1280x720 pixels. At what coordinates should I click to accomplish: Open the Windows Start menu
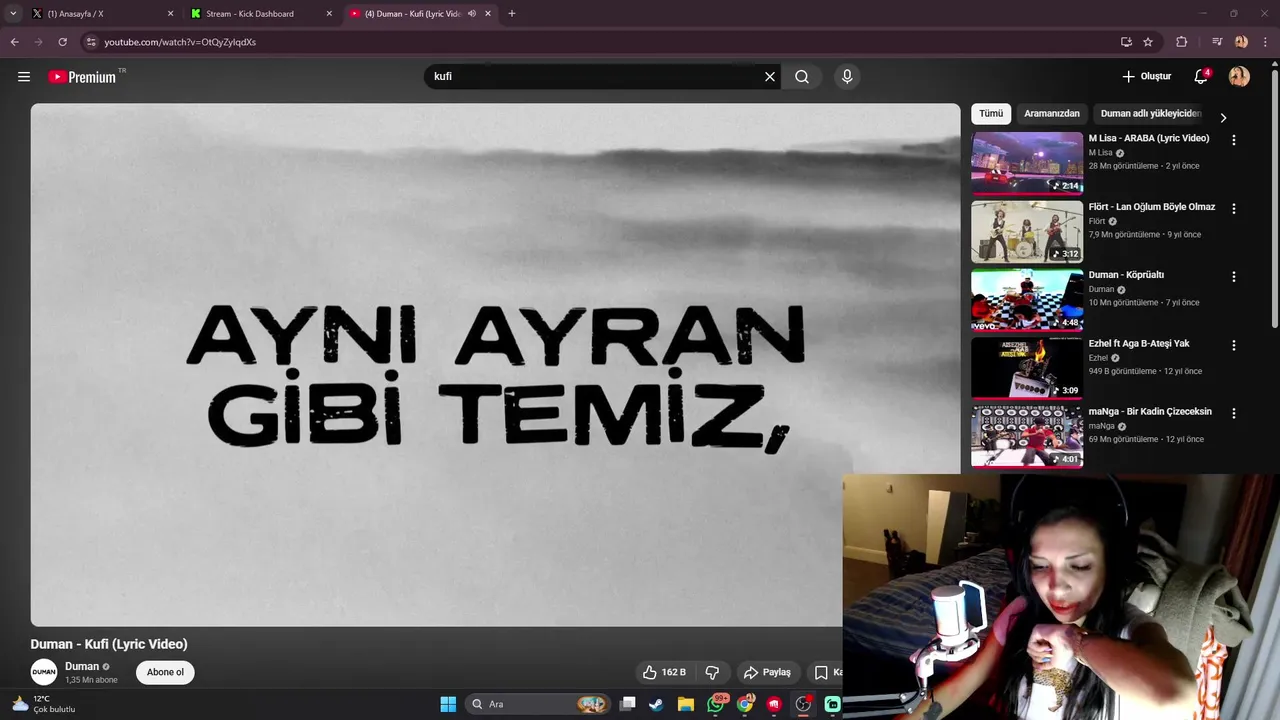(448, 704)
